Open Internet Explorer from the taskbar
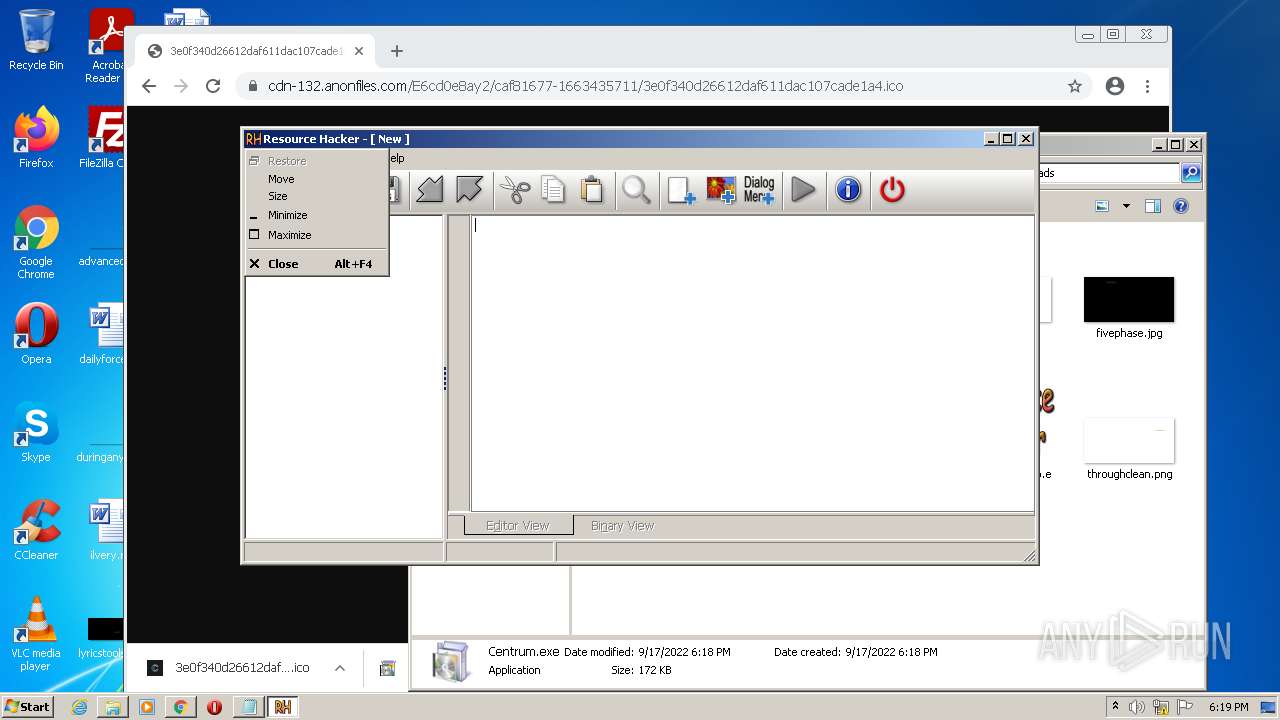This screenshot has height=720, width=1280. 79,707
